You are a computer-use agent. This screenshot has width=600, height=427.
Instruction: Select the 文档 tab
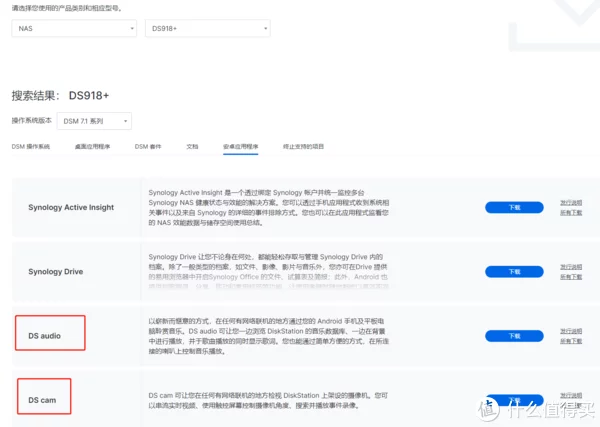click(192, 147)
